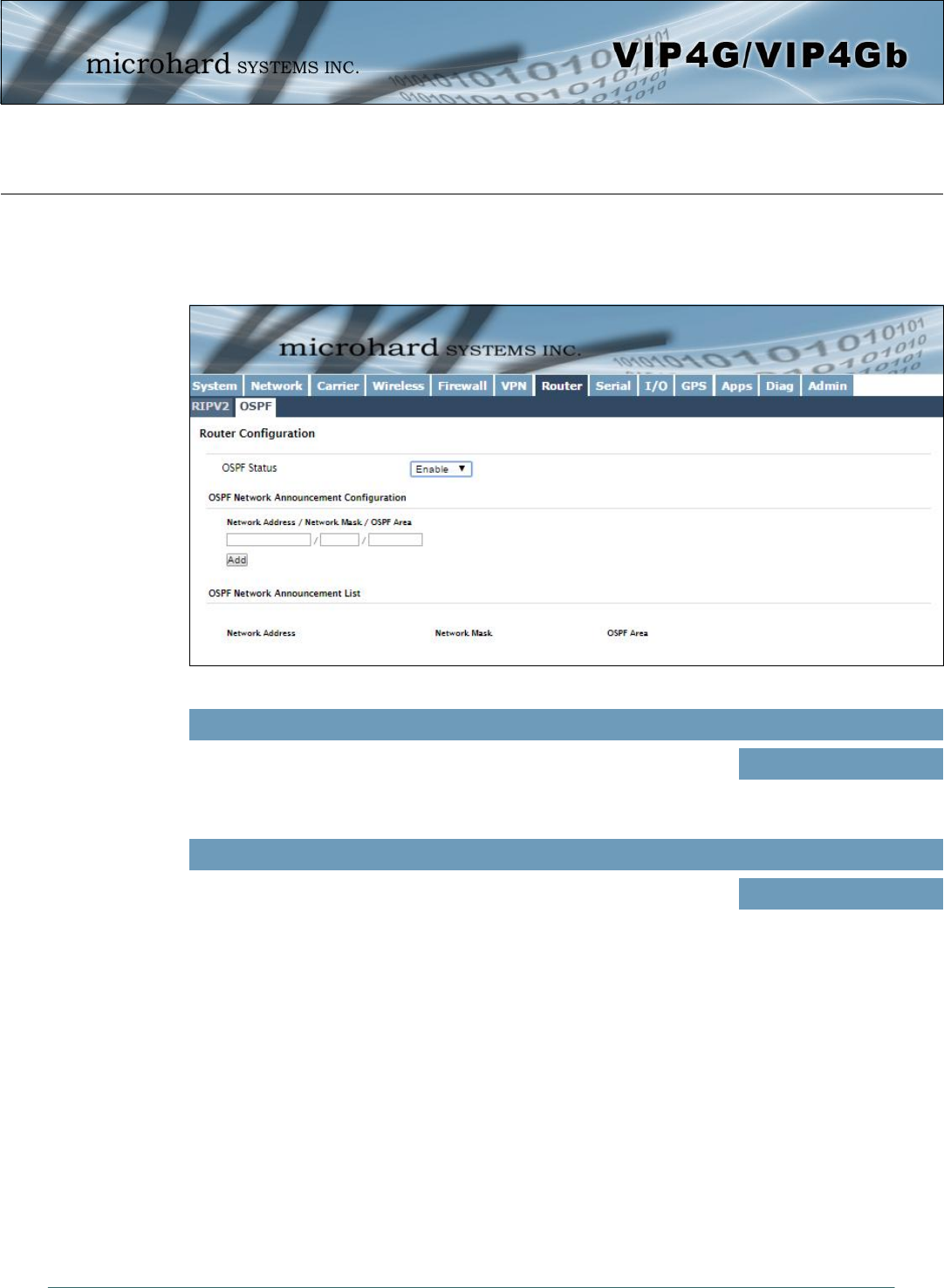
Task: Go to the Diag tab
Action: pyautogui.click(x=780, y=385)
